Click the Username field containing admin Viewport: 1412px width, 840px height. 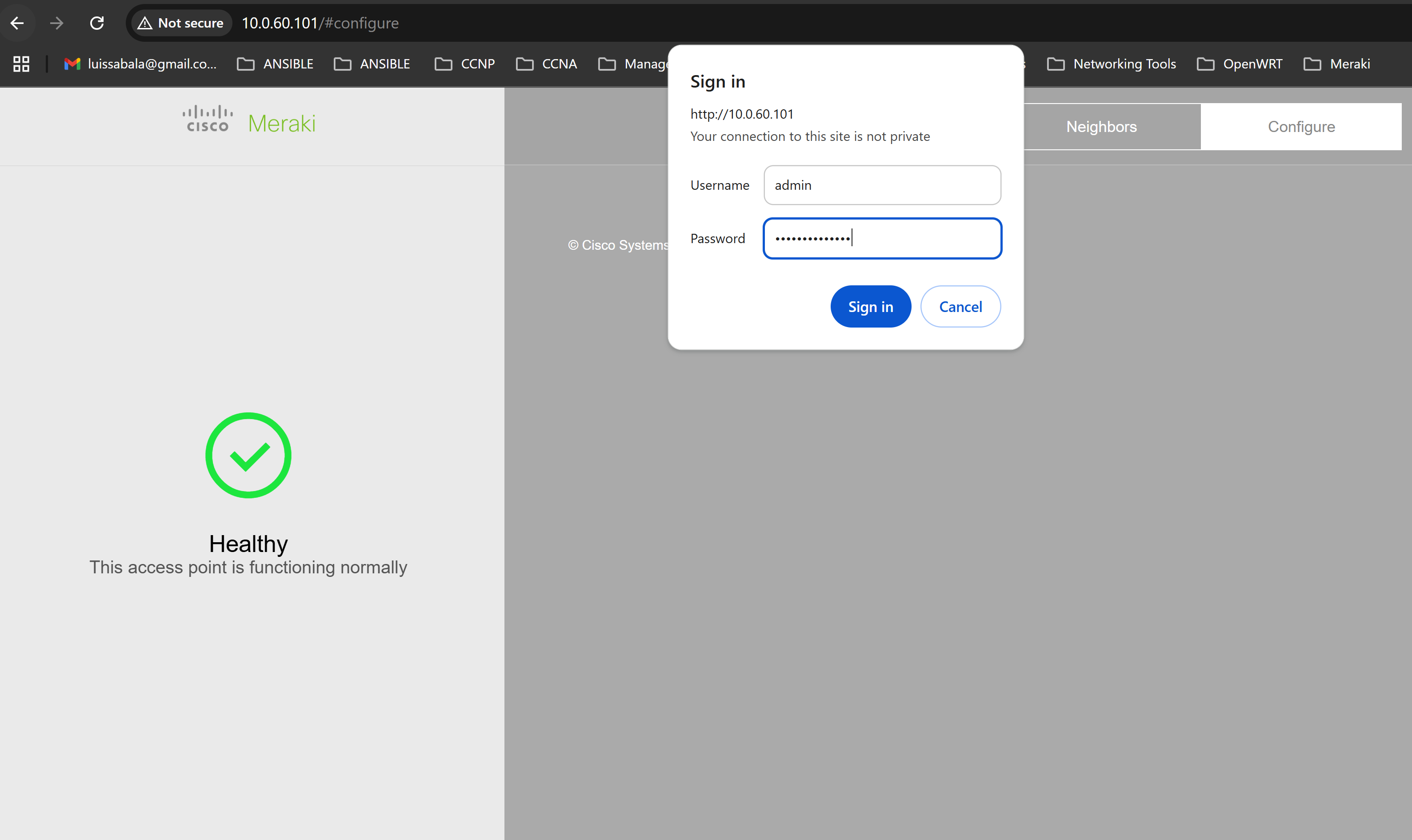pos(882,185)
